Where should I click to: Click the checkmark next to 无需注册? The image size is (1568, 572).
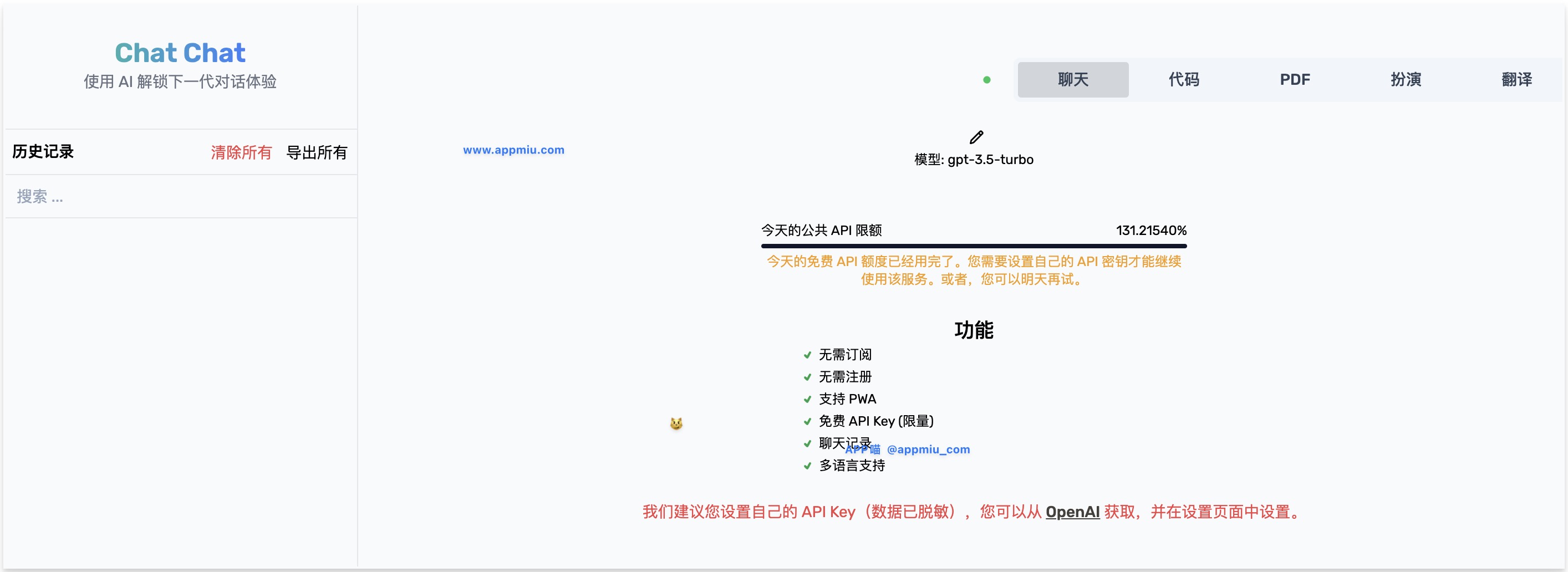(x=807, y=377)
